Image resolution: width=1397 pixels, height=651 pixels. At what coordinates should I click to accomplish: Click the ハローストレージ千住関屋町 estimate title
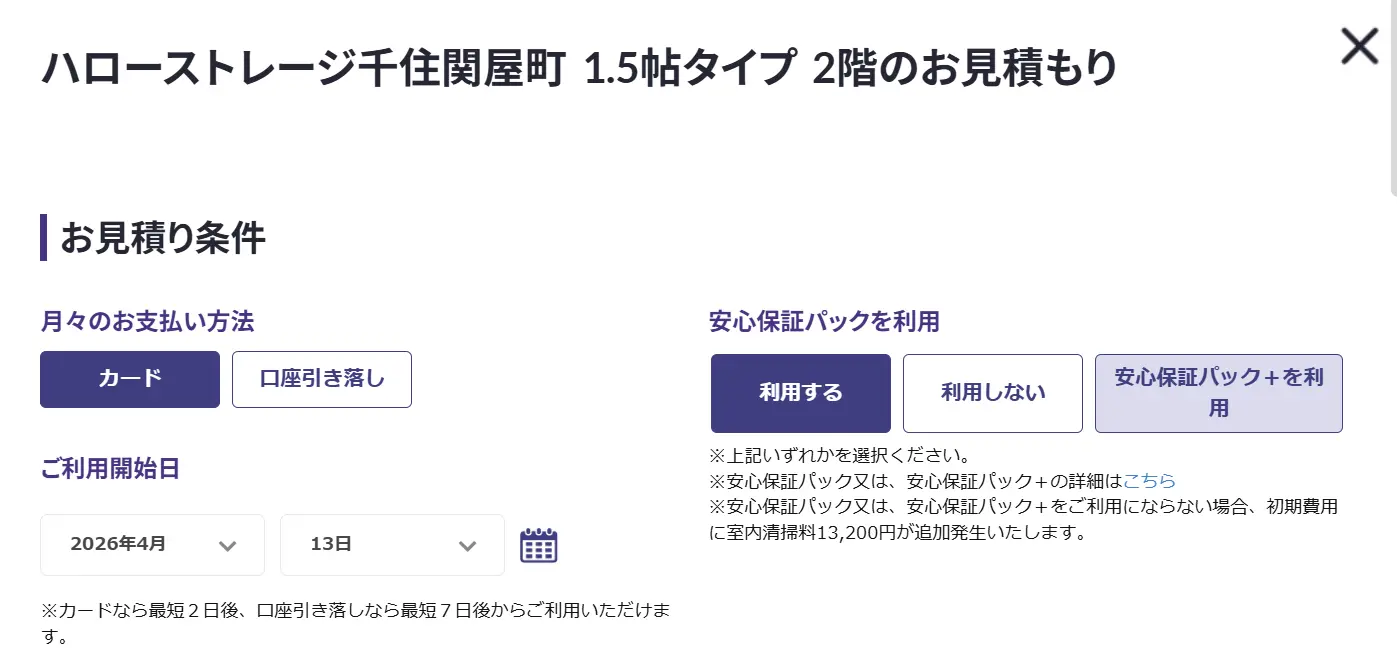[x=578, y=68]
